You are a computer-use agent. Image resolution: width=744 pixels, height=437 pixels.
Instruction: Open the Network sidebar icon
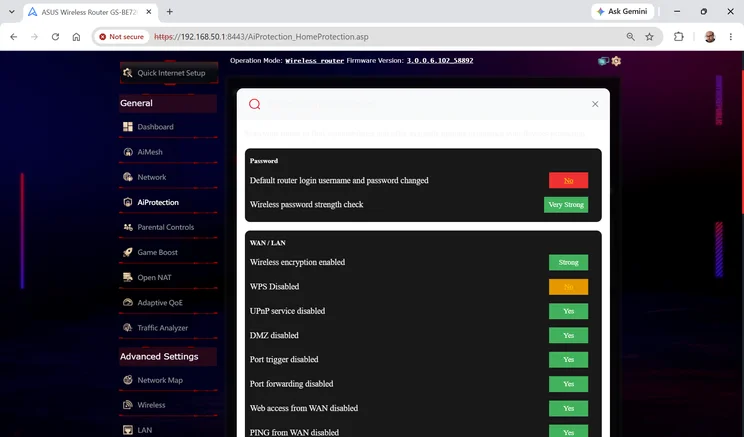coord(128,177)
